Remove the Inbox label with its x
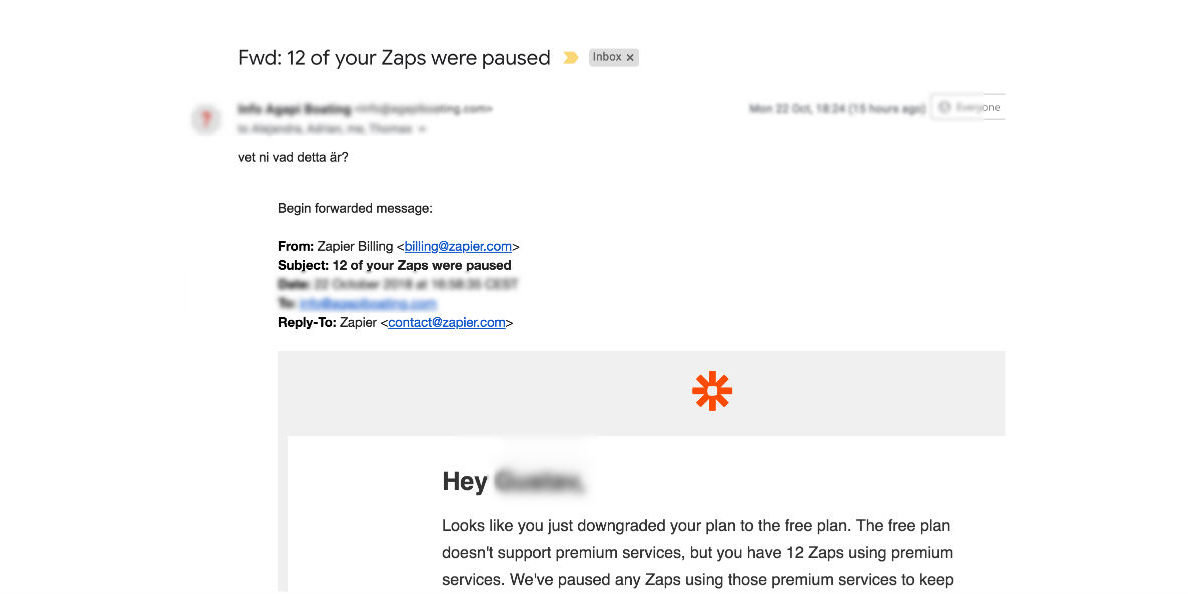Viewport: 1188px width, 594px height. pos(630,58)
